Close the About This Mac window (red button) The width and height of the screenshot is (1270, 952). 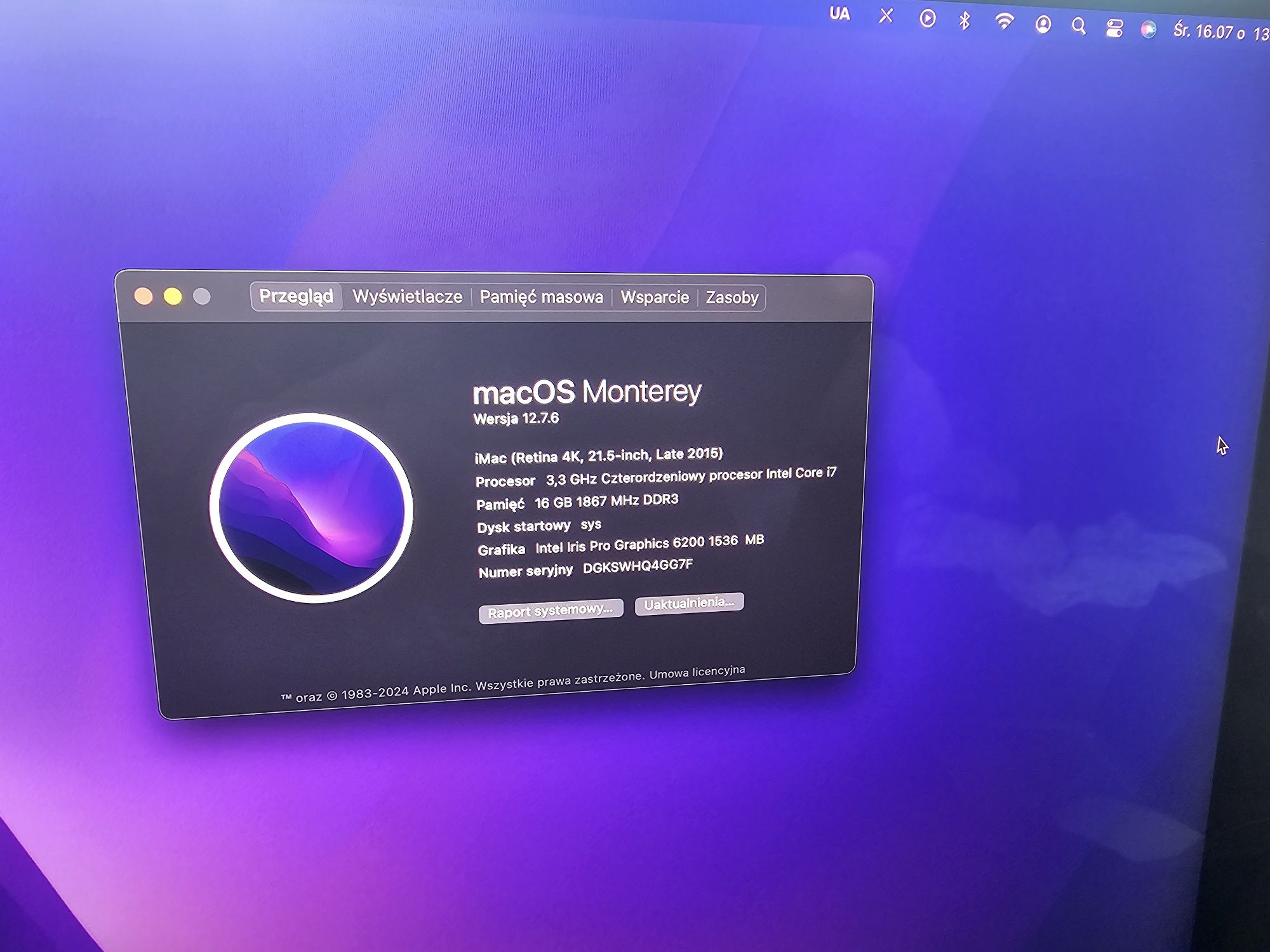[144, 296]
